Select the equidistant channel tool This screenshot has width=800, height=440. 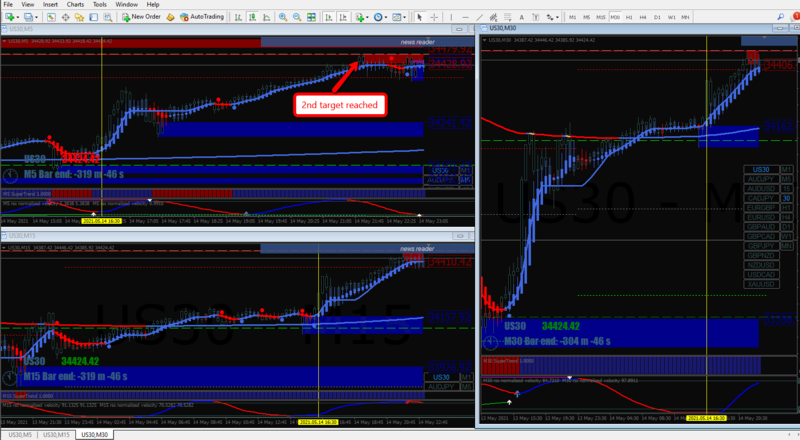point(493,17)
